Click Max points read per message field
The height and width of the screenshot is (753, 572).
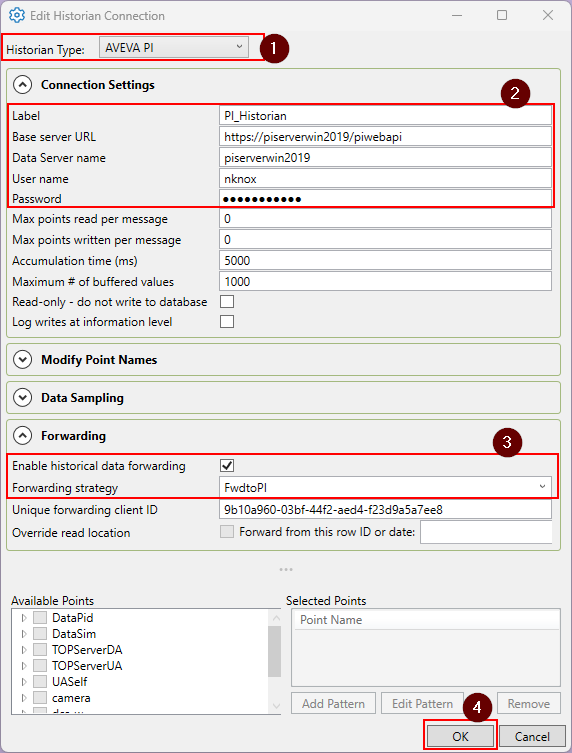click(385, 219)
